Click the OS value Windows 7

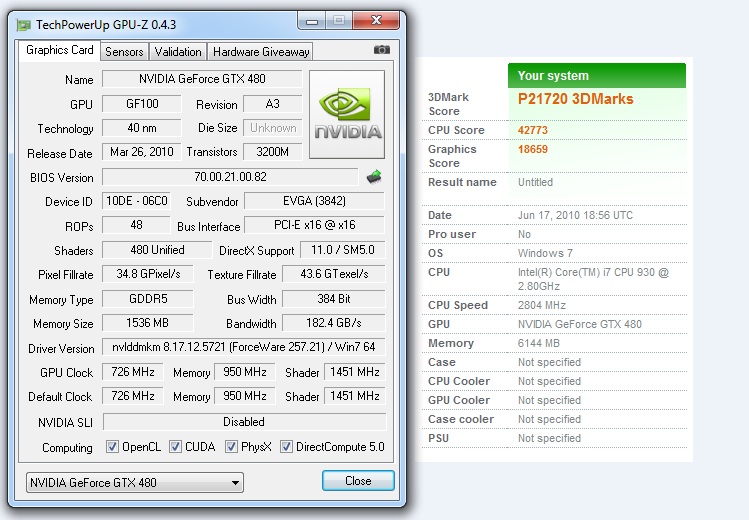pyautogui.click(x=545, y=253)
